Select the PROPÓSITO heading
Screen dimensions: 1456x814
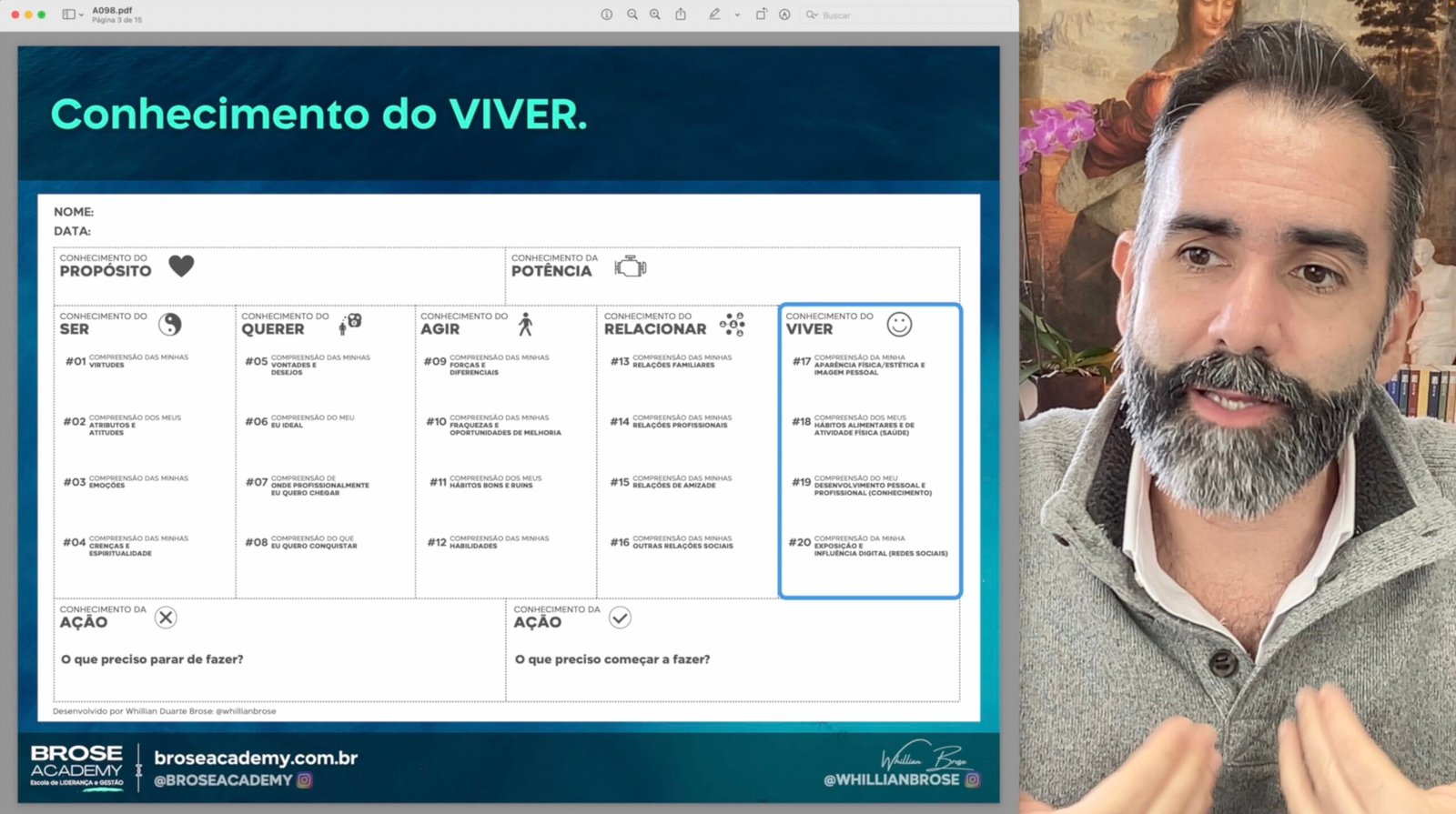tap(106, 271)
